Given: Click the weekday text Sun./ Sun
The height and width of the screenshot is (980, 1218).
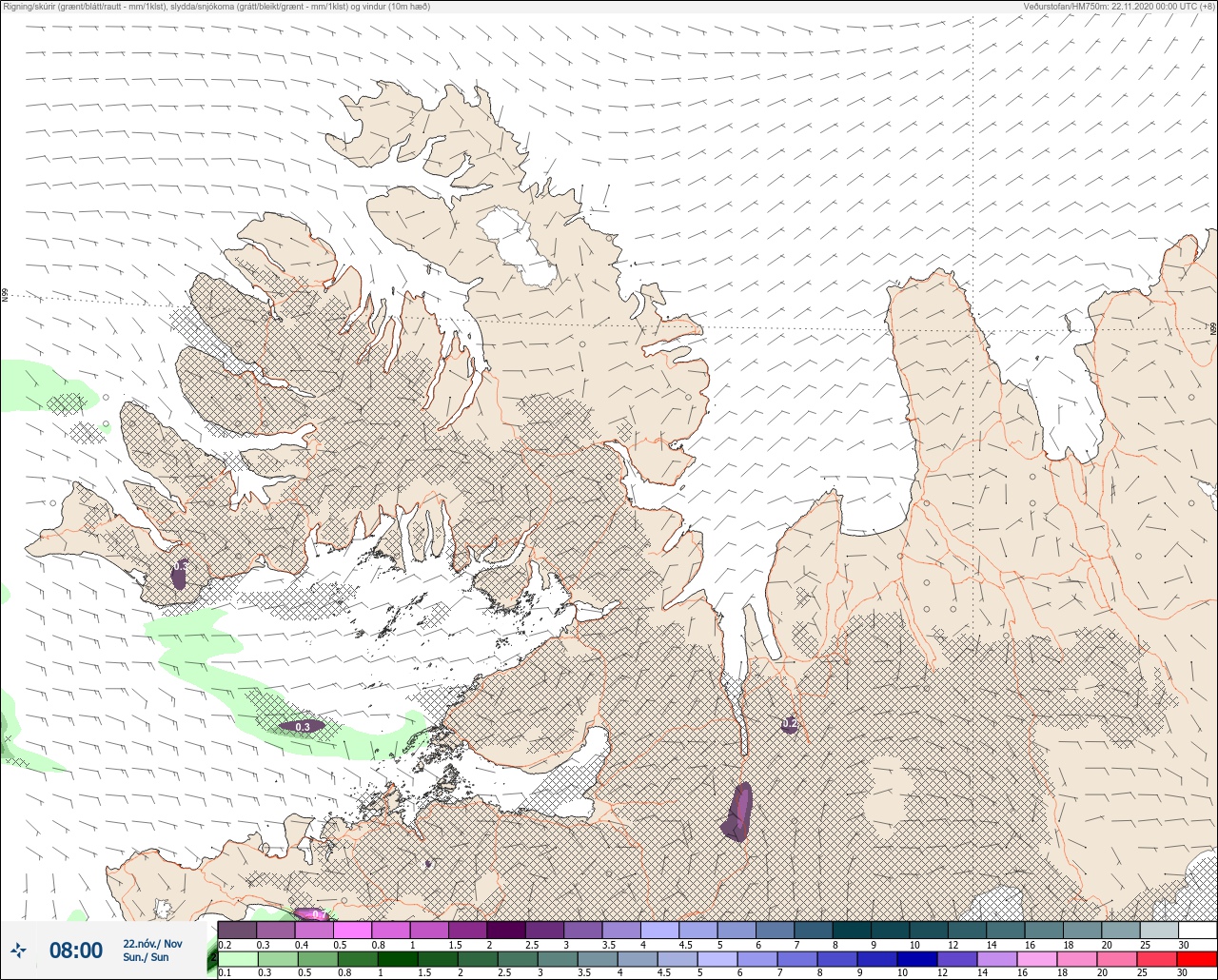Looking at the screenshot, I should (146, 957).
